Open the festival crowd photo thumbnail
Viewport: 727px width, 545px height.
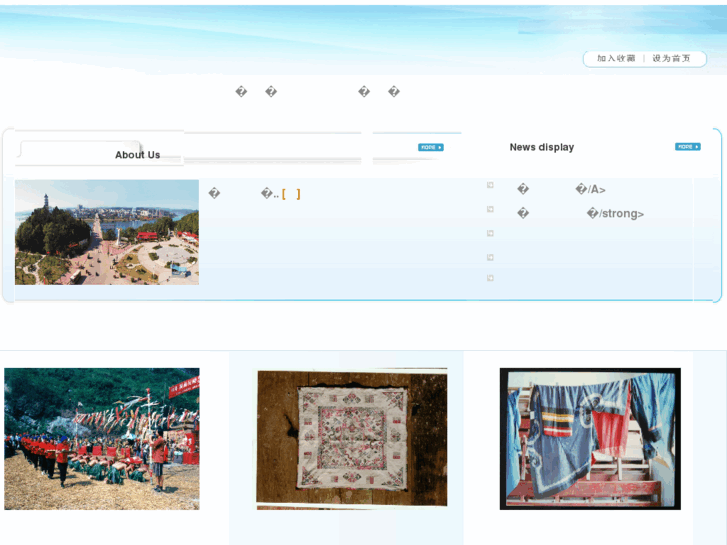102,439
